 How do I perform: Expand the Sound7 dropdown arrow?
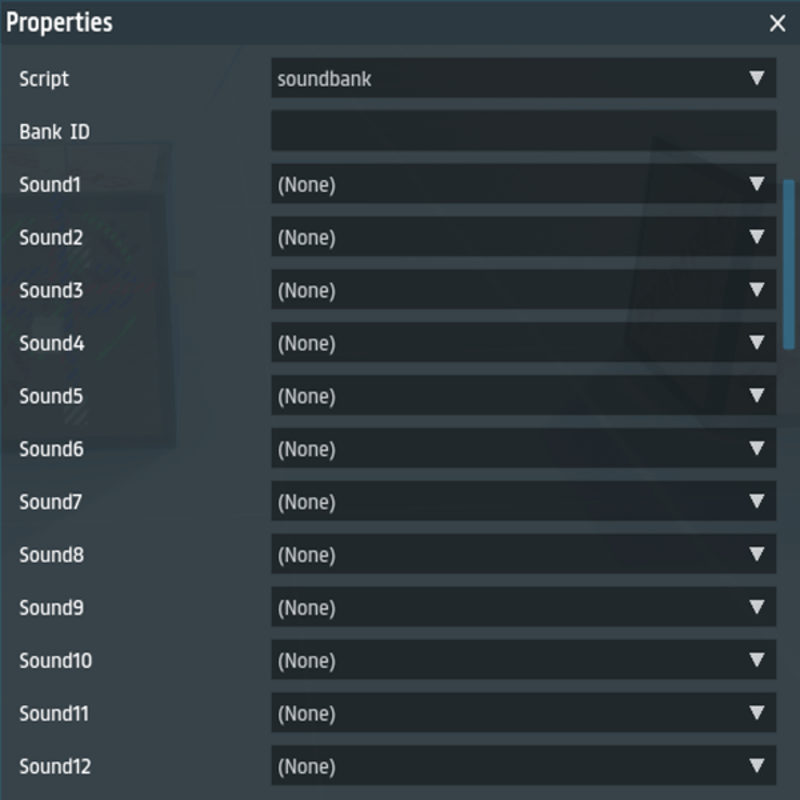click(x=757, y=502)
